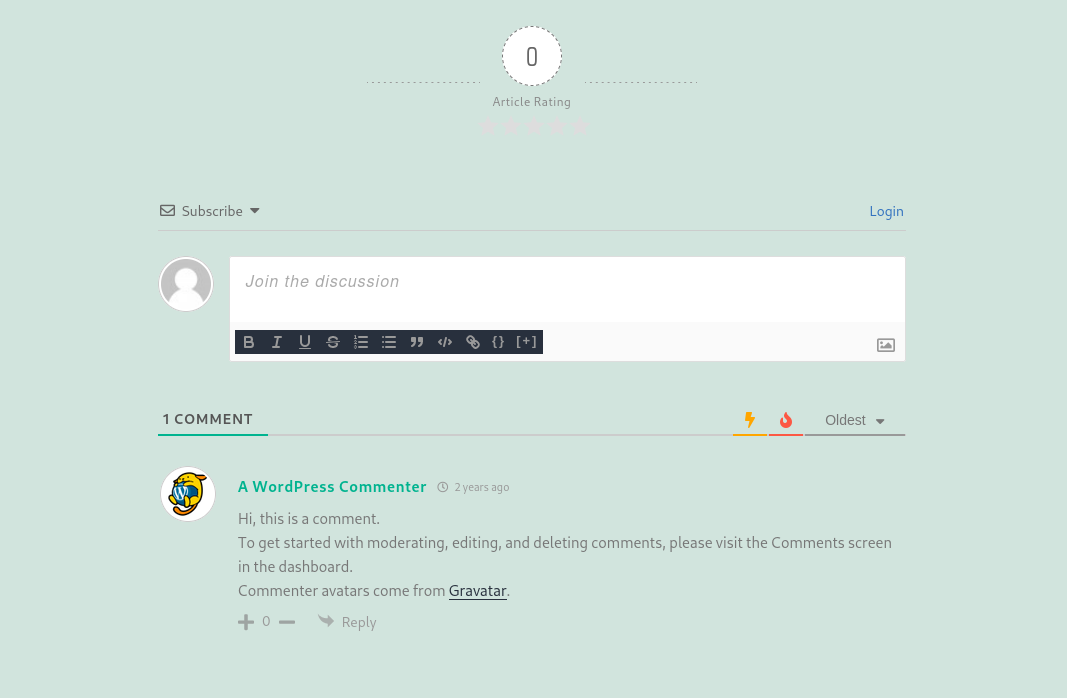
Task: Downvote the comment with the minus icon
Action: coord(287,622)
